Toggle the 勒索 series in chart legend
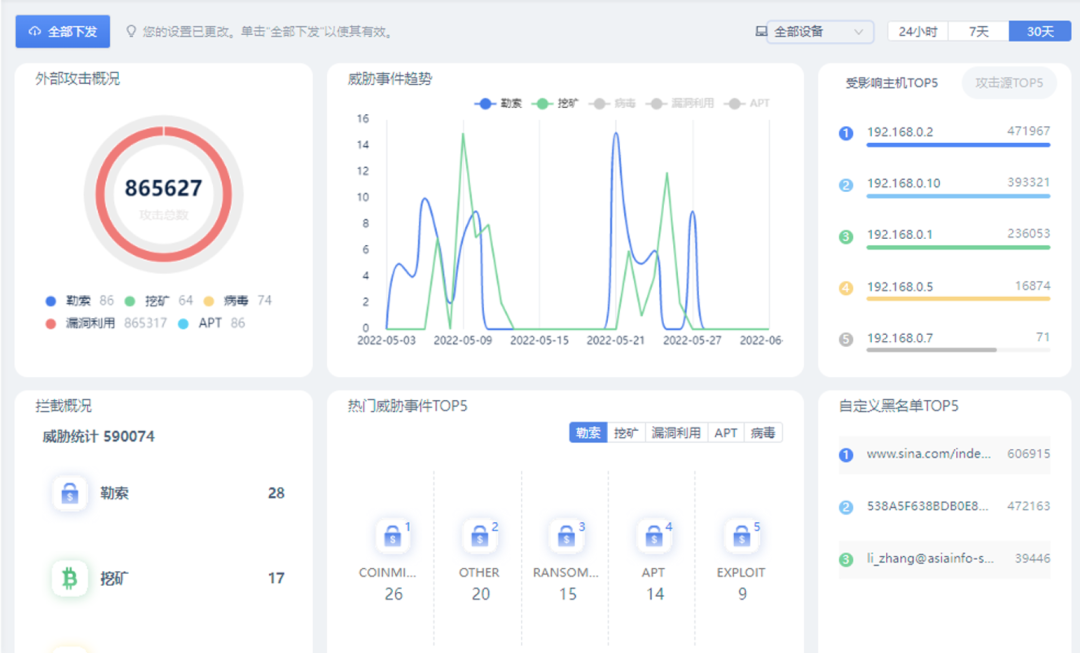Screen dimensions: 1080x653 click(499, 103)
